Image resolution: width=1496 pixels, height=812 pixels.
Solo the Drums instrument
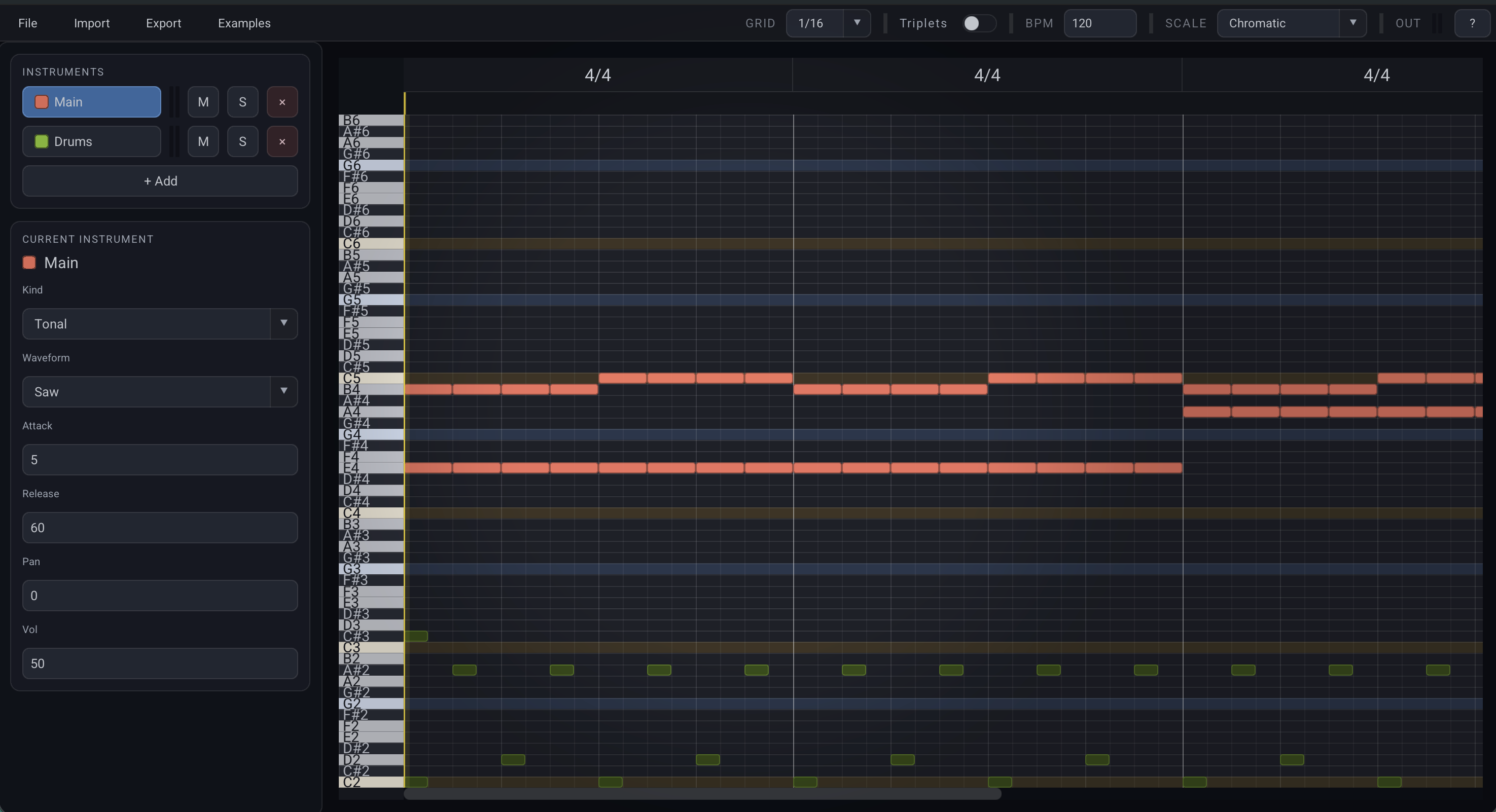pos(243,141)
